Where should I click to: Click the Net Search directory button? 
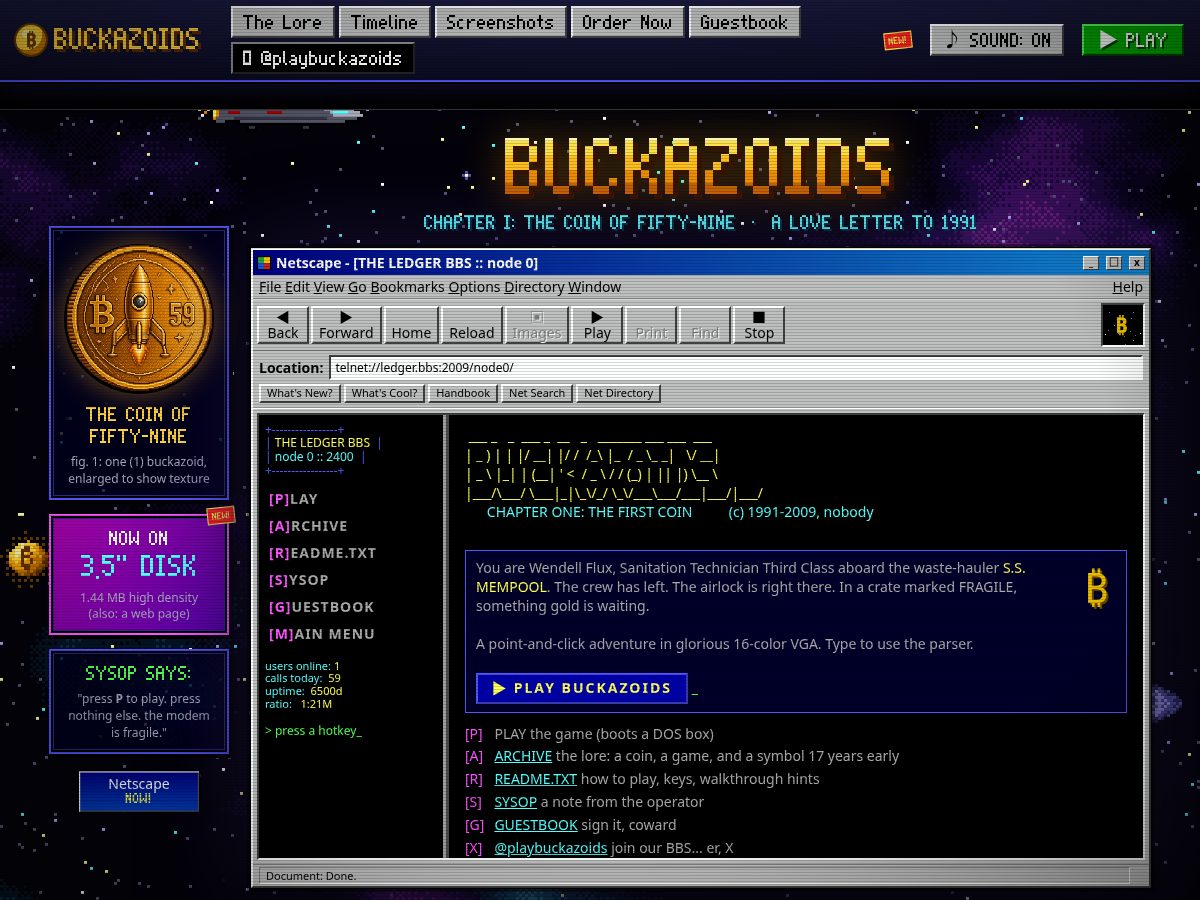[x=537, y=393]
